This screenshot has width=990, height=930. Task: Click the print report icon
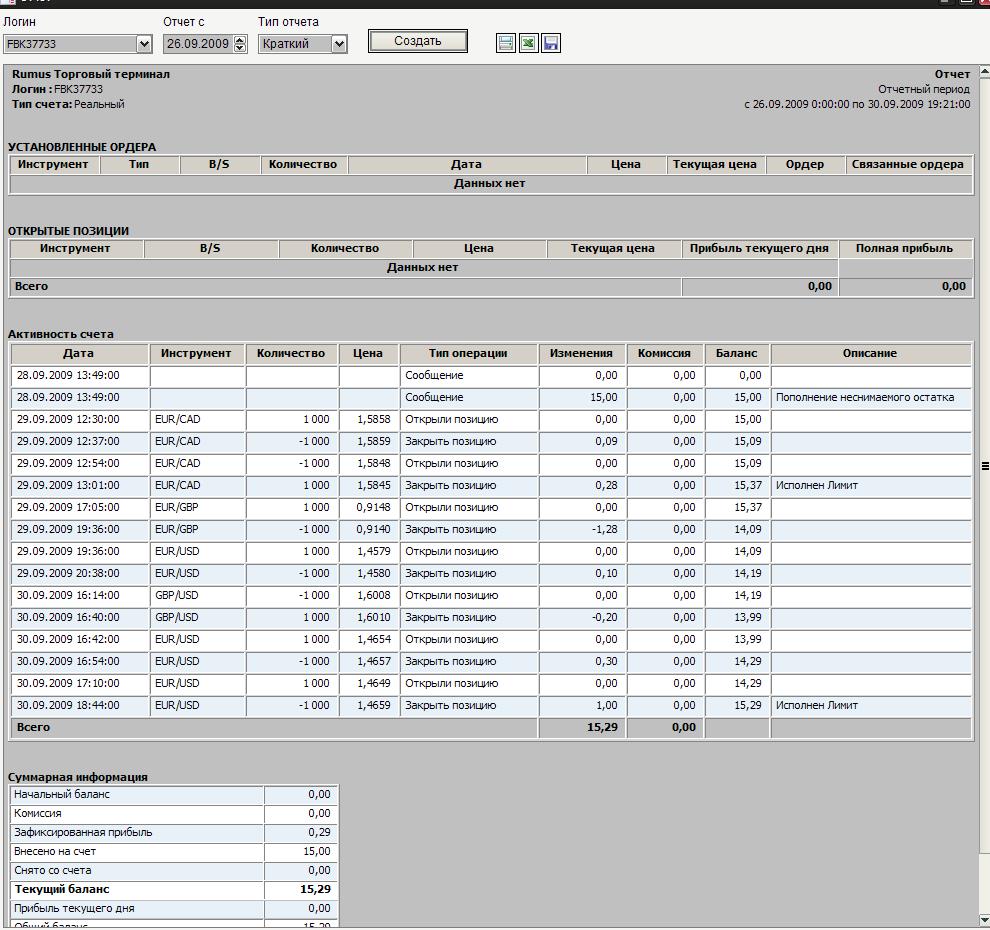click(x=506, y=43)
